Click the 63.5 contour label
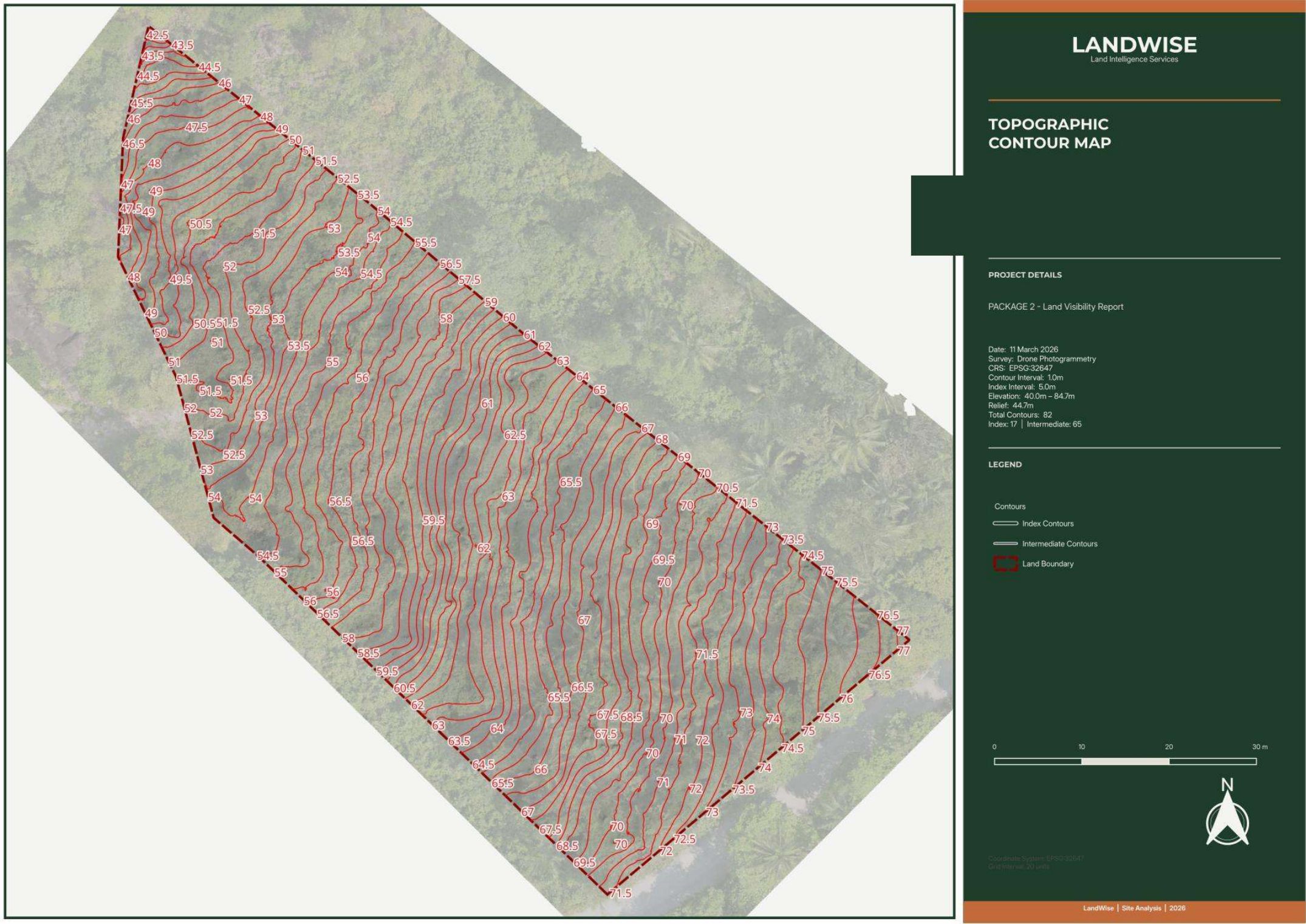Image resolution: width=1306 pixels, height=924 pixels. [459, 741]
